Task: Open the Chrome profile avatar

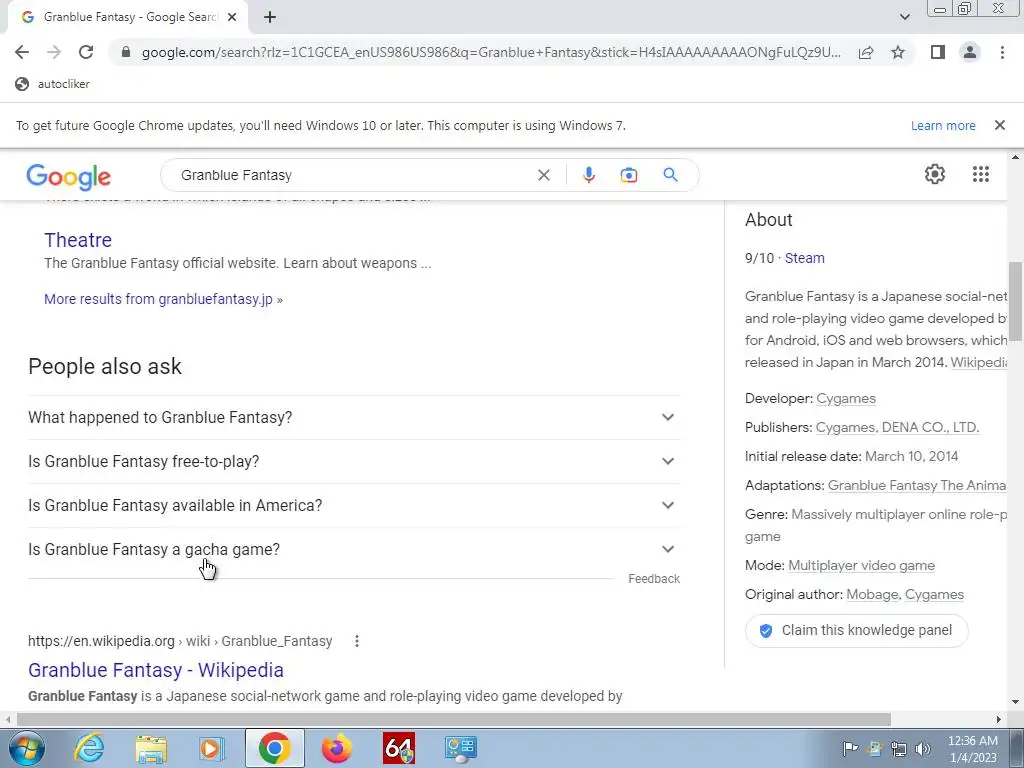Action: (x=970, y=52)
